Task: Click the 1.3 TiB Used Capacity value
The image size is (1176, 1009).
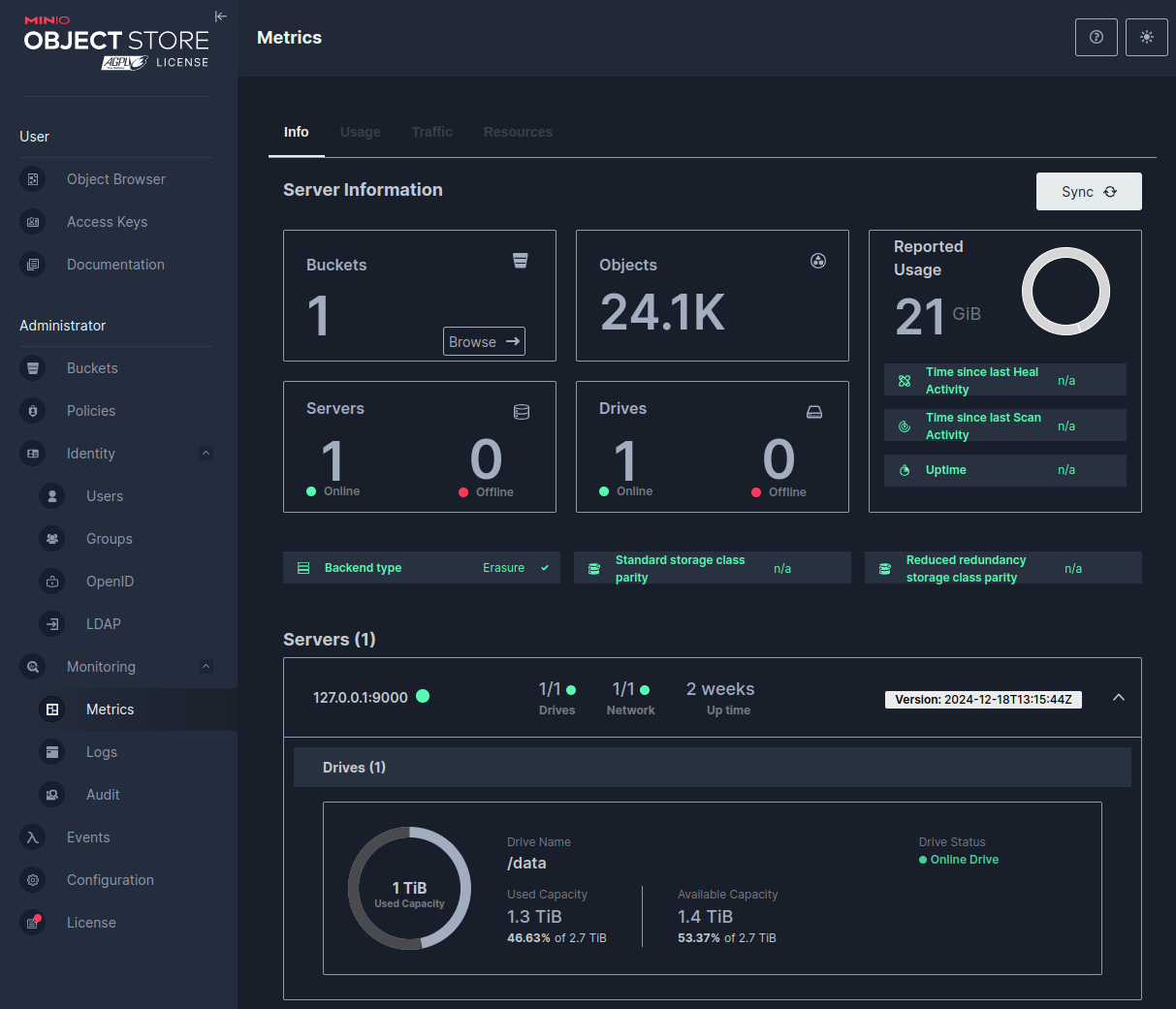Action: 534,917
